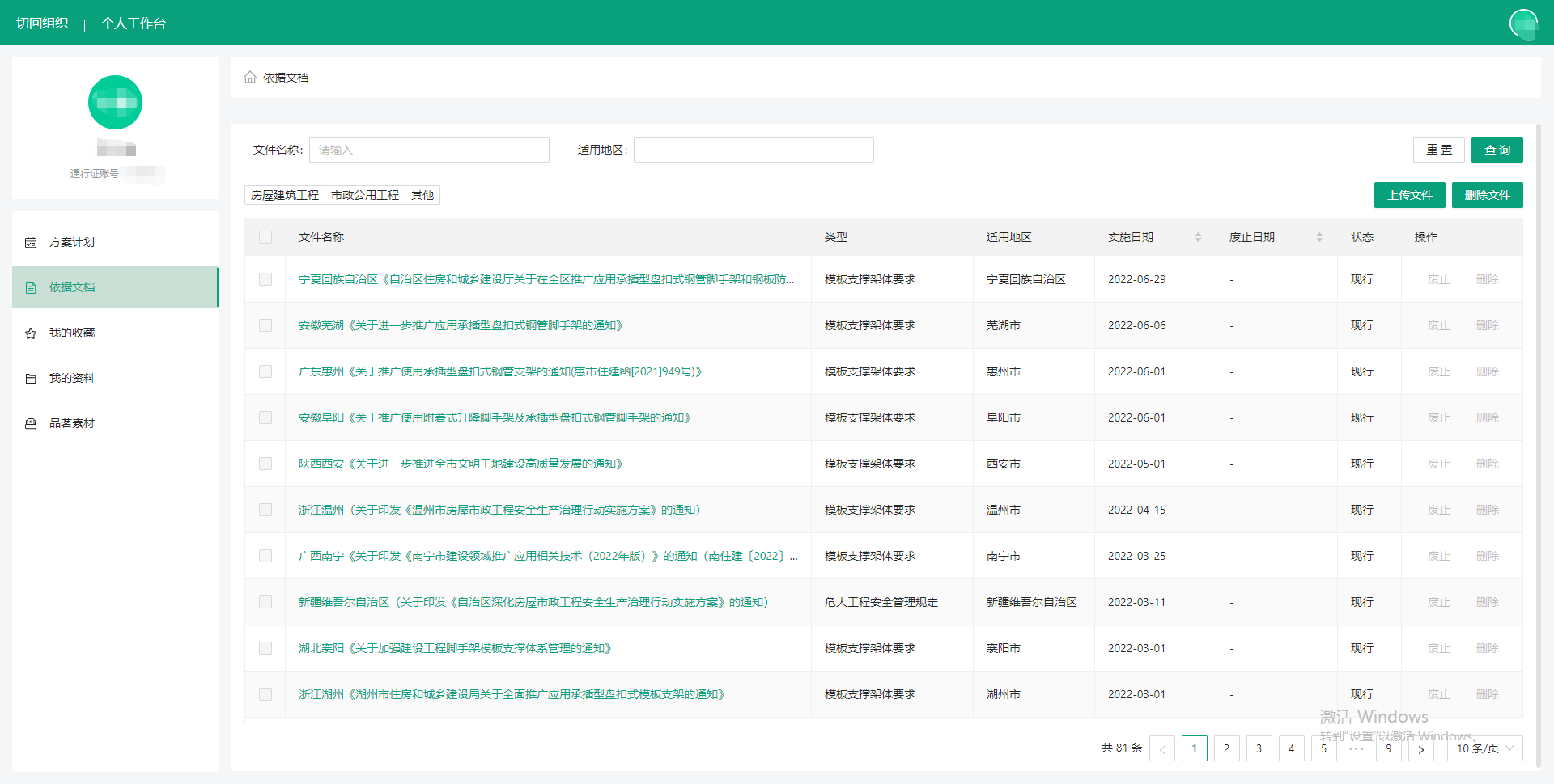
Task: Sort by 实施日期 using the sort arrows
Action: pos(1198,237)
